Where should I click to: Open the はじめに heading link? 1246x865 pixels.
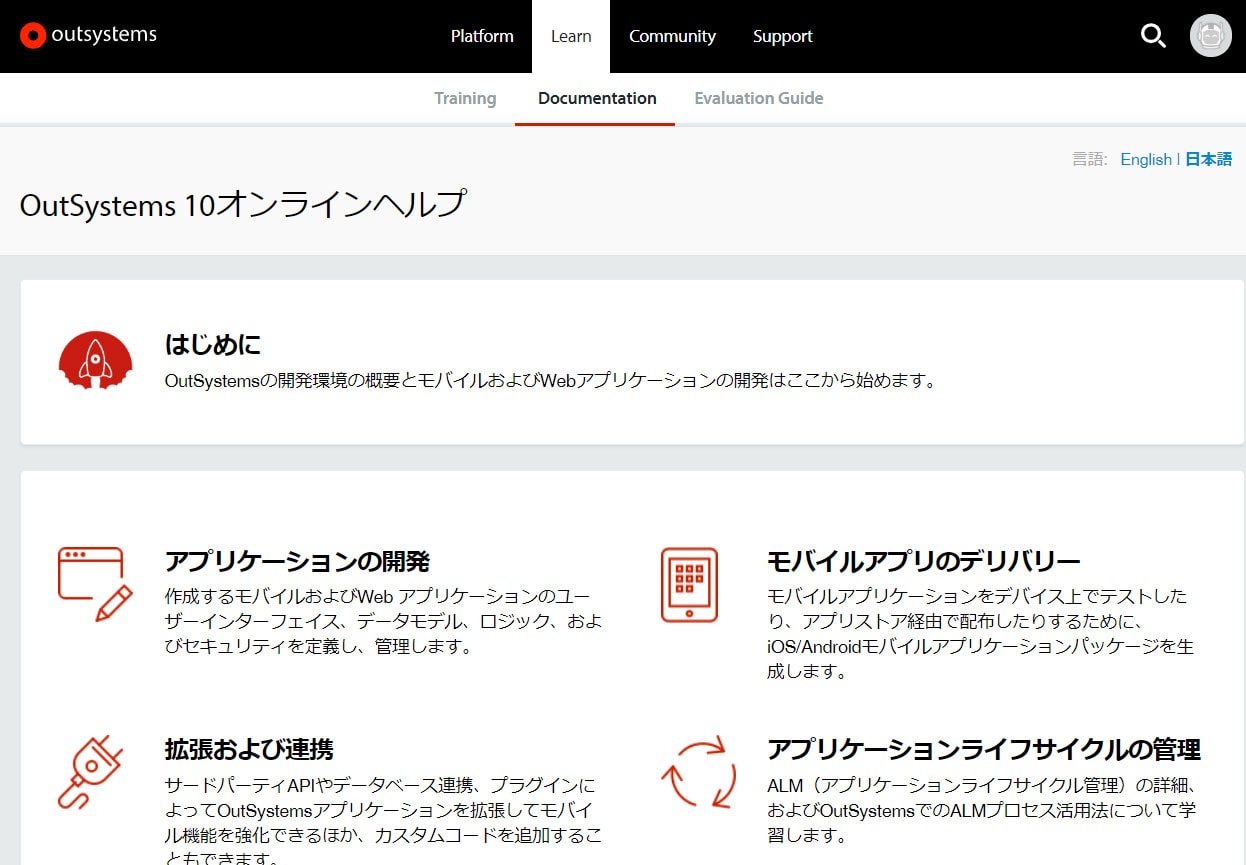(212, 345)
